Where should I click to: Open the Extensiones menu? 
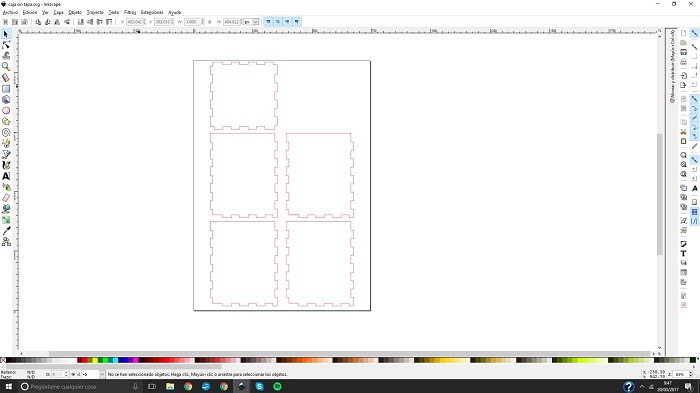click(152, 12)
